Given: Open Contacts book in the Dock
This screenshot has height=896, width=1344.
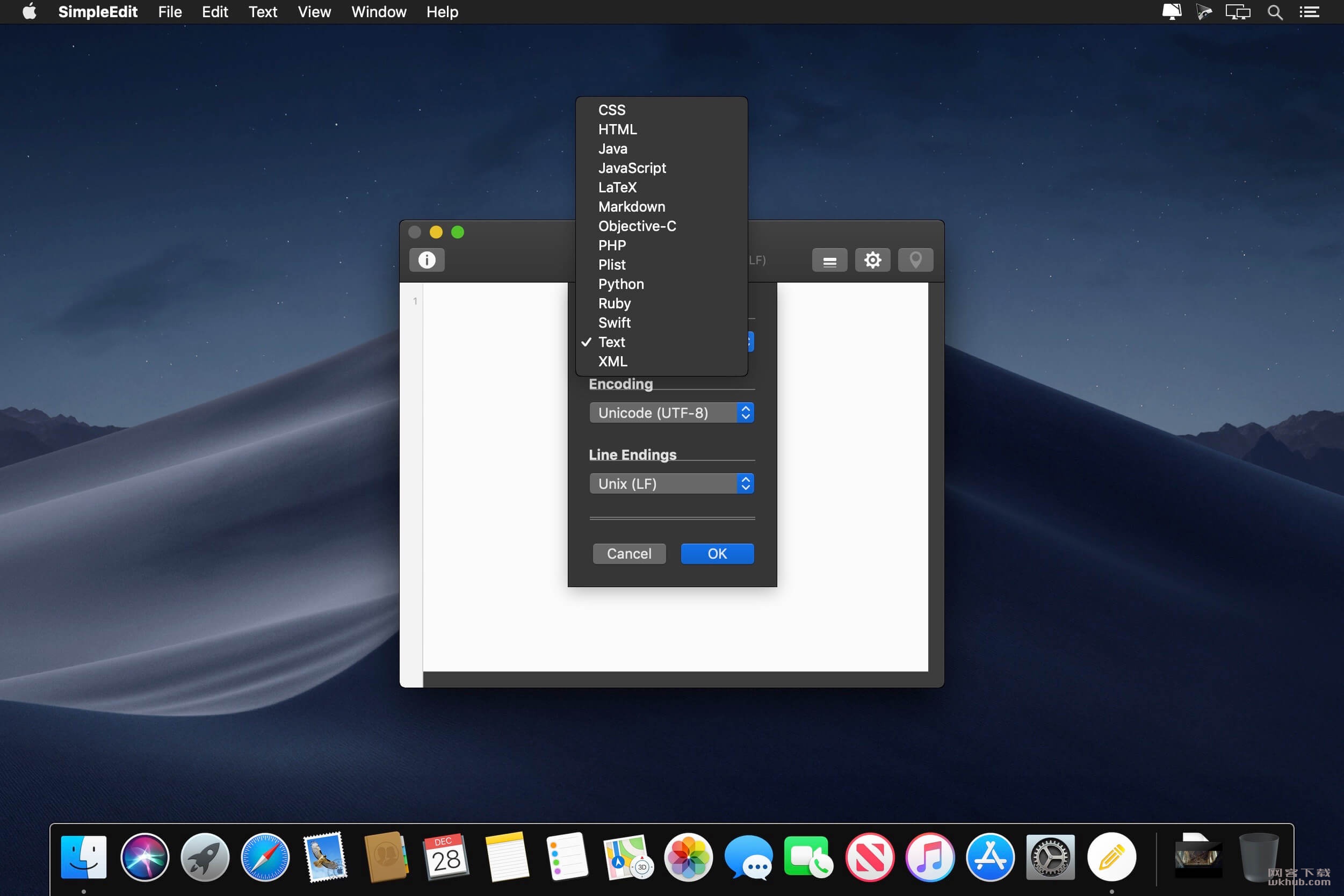Looking at the screenshot, I should click(386, 857).
